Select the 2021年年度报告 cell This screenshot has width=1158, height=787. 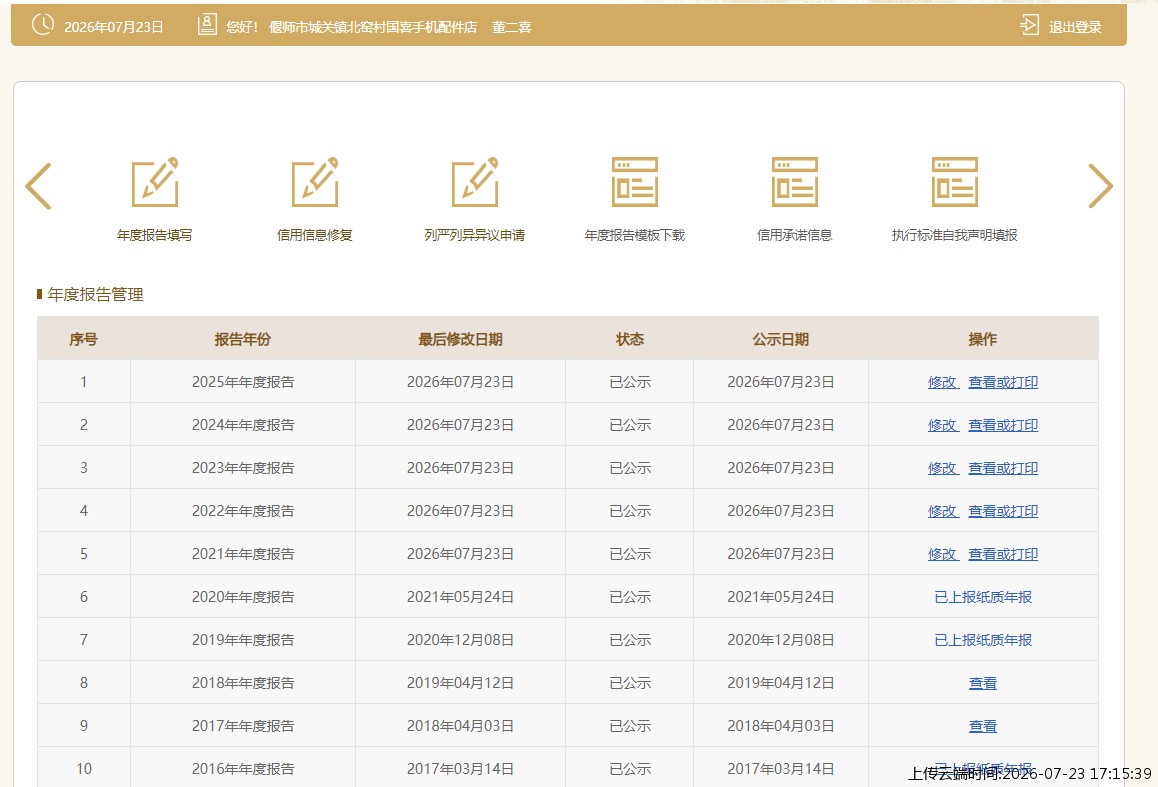243,554
